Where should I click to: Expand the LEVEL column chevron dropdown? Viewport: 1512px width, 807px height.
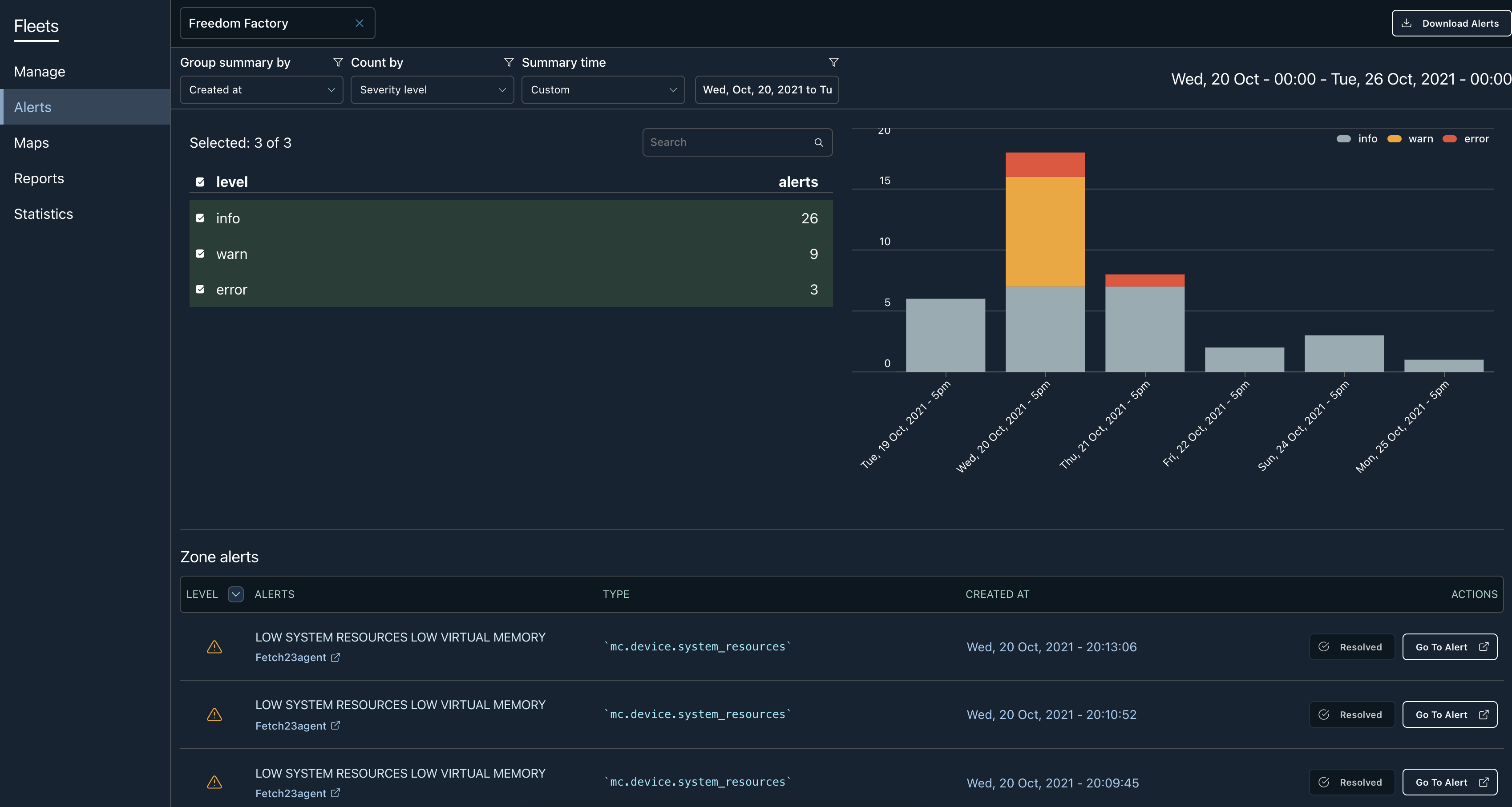(235, 594)
